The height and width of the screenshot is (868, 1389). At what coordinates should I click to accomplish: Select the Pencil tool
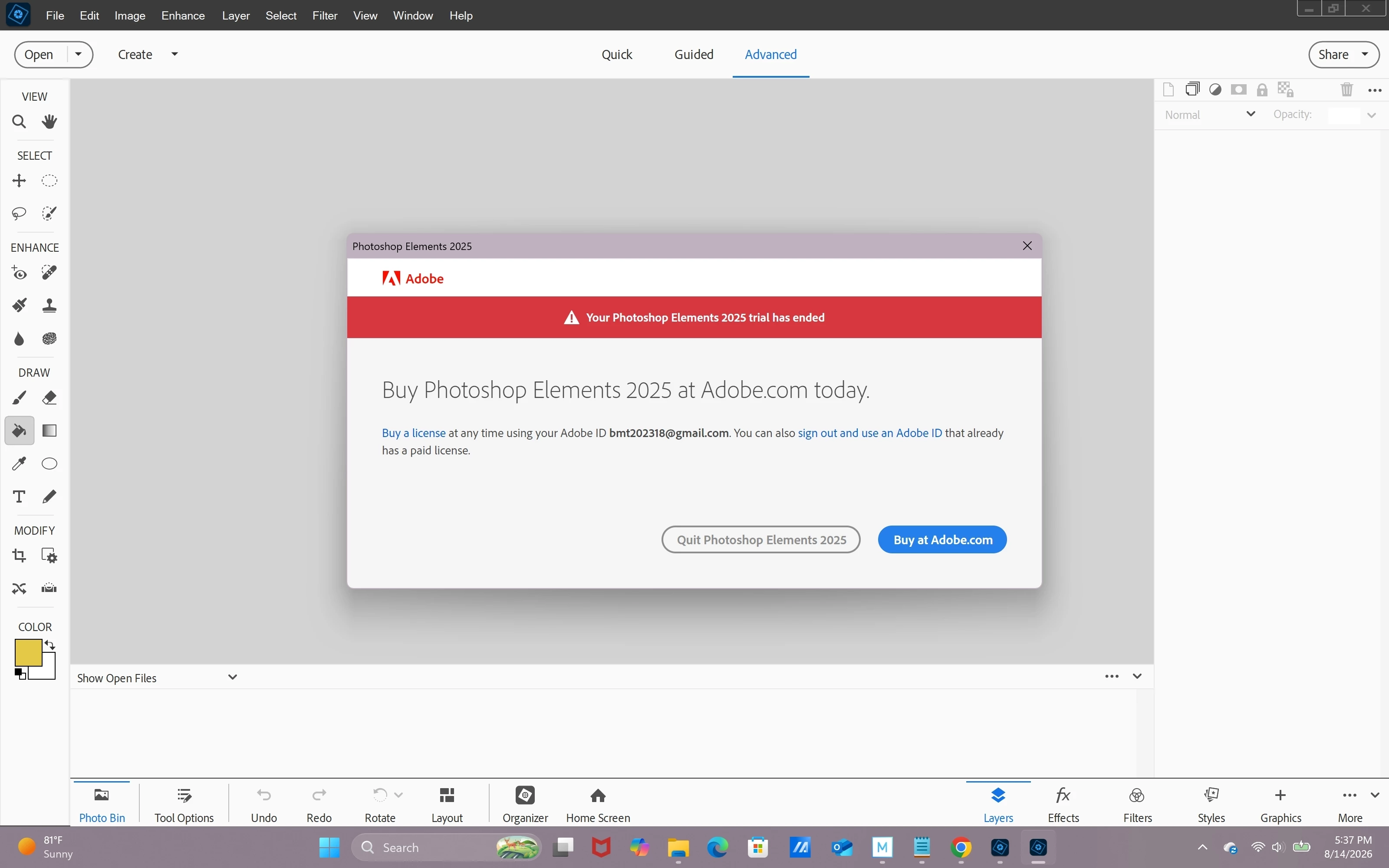[x=49, y=496]
